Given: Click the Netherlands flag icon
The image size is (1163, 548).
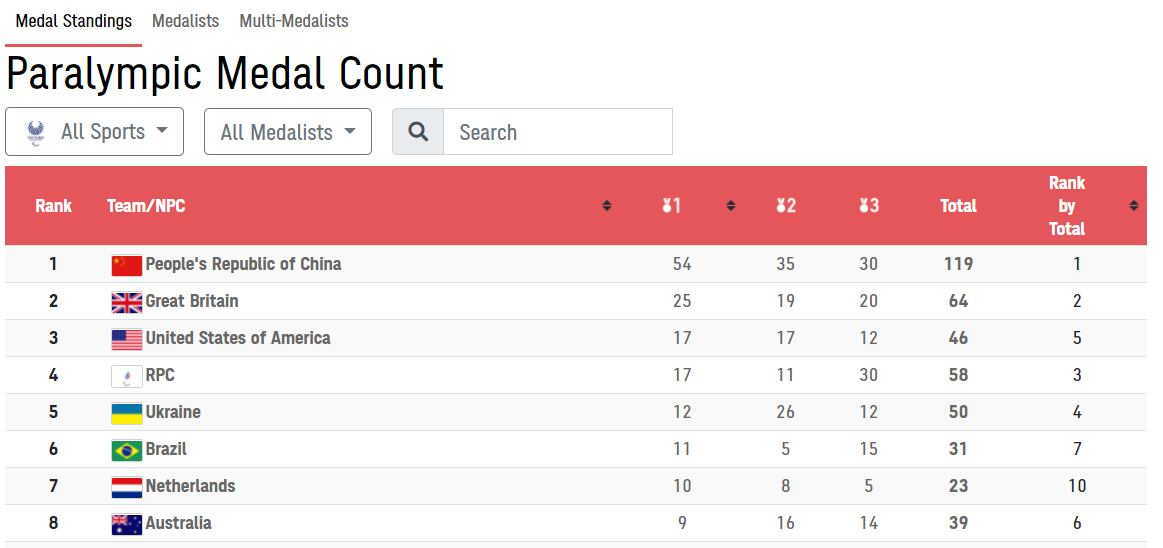Looking at the screenshot, I should click(x=127, y=487).
